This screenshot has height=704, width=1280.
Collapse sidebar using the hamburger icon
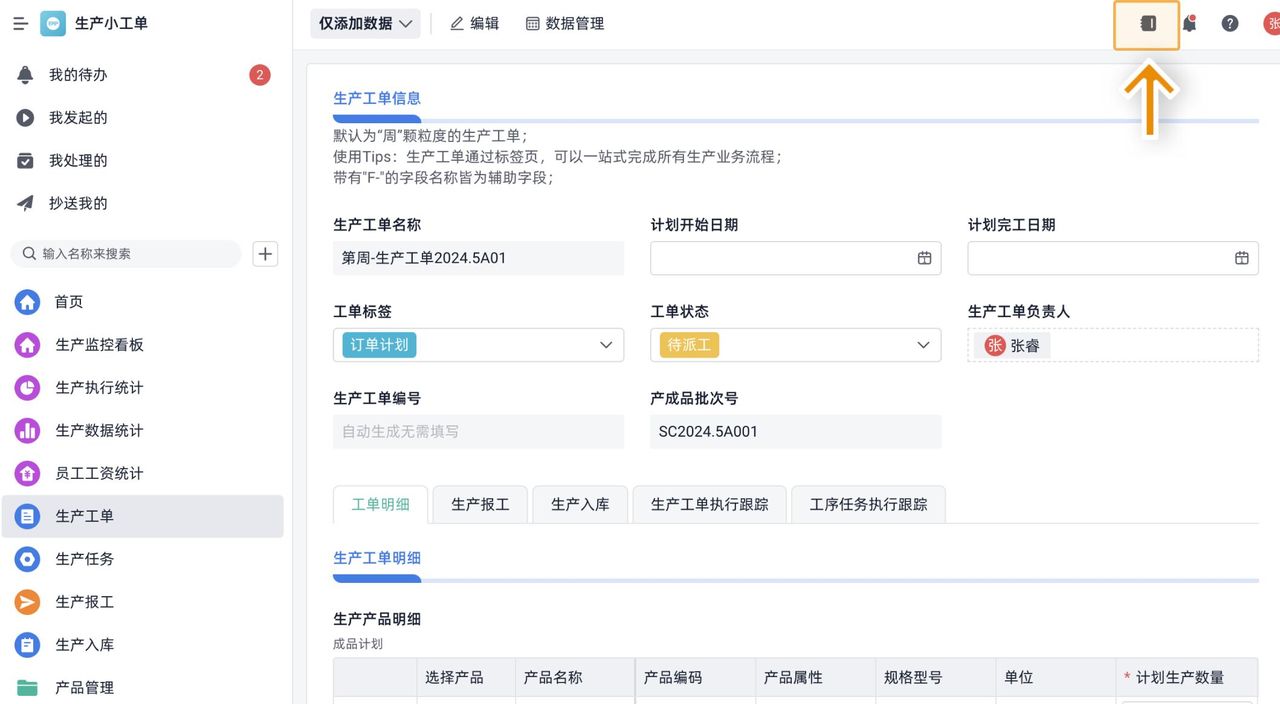[x=20, y=23]
